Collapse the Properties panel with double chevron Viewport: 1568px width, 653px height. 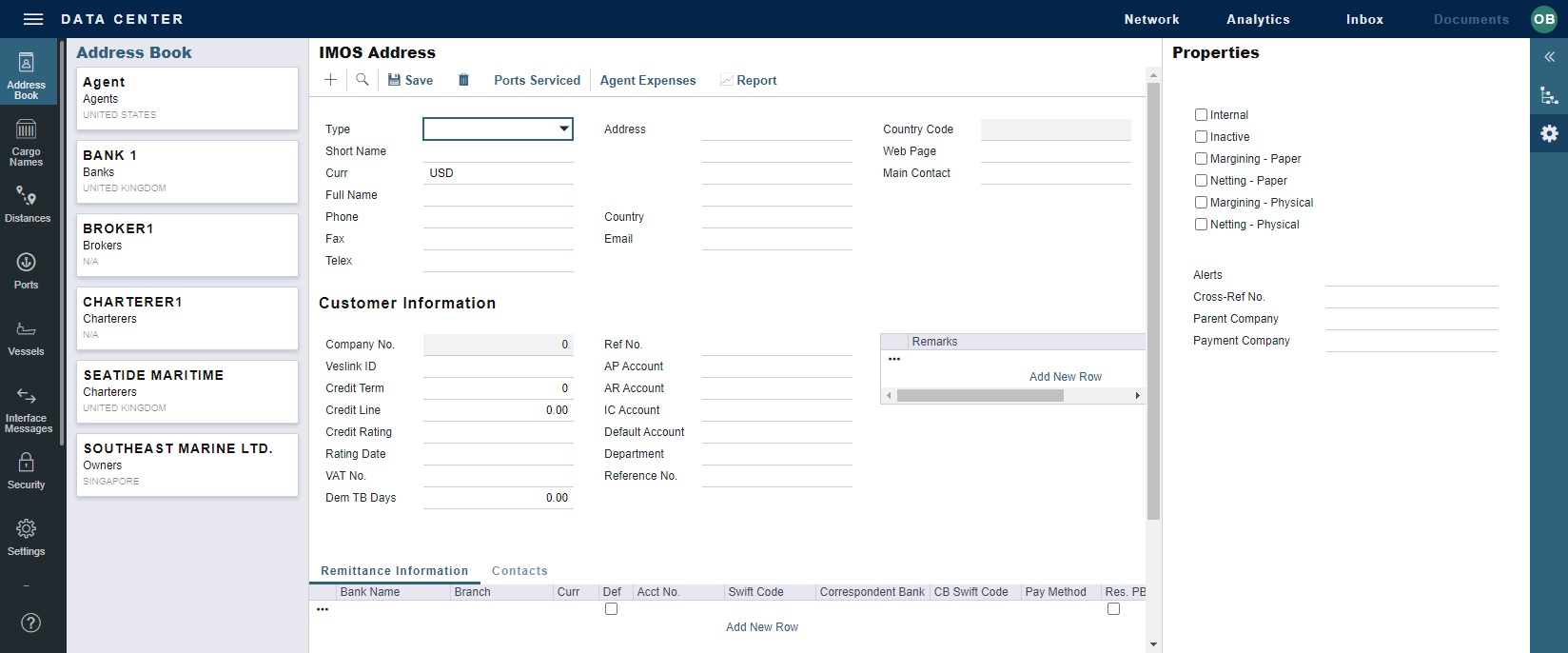tap(1549, 57)
